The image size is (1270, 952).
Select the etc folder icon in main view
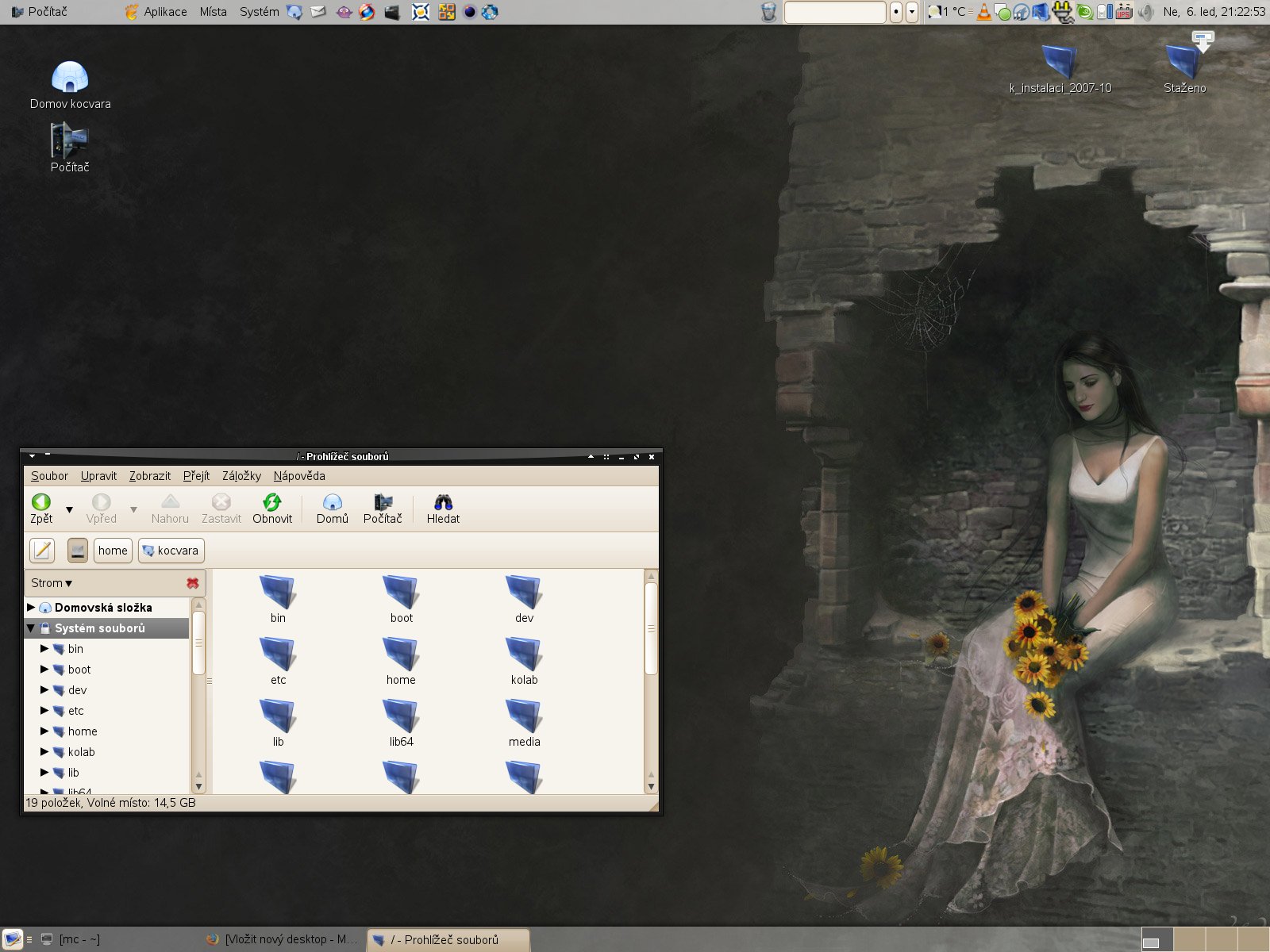[x=278, y=654]
